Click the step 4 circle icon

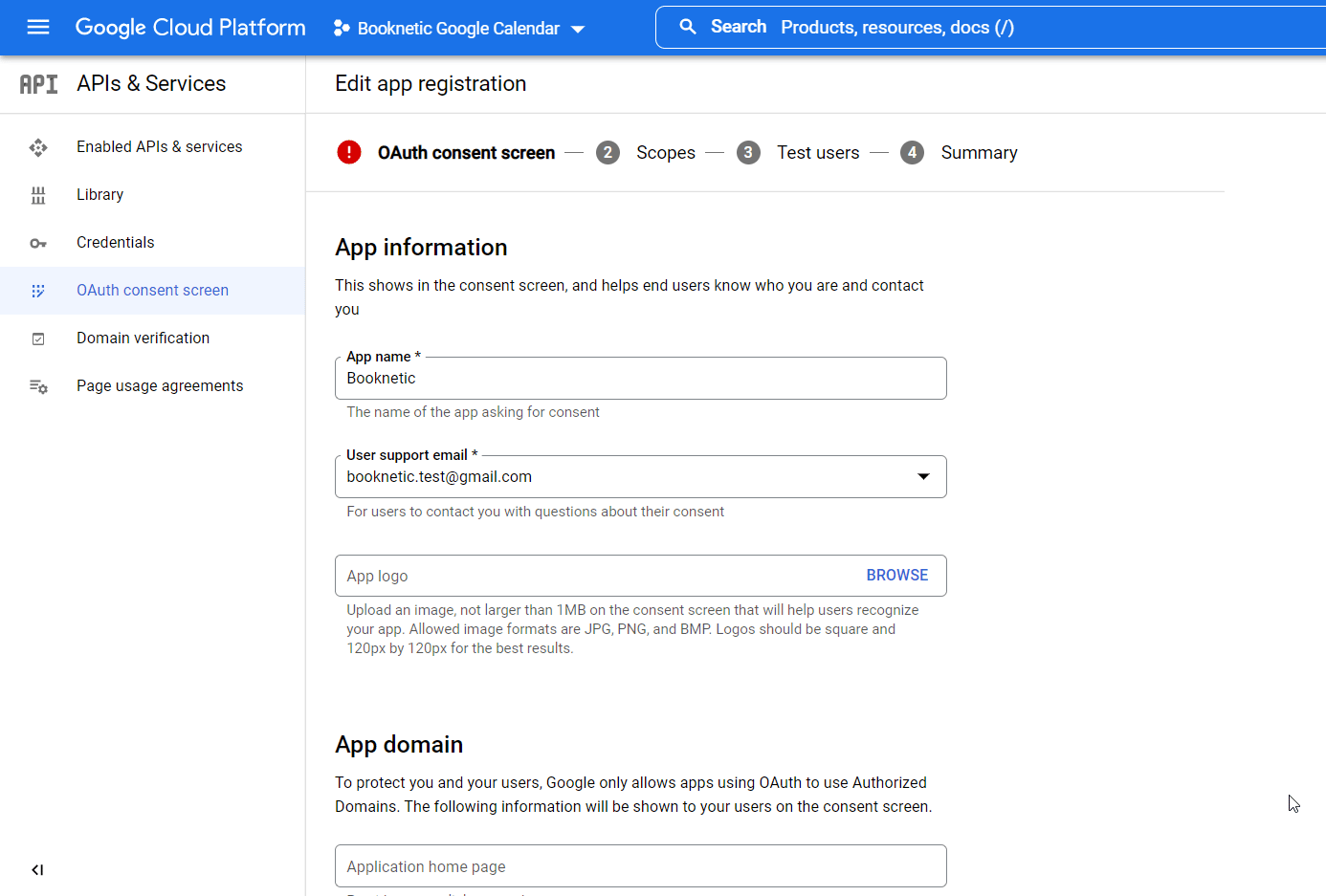[x=912, y=153]
